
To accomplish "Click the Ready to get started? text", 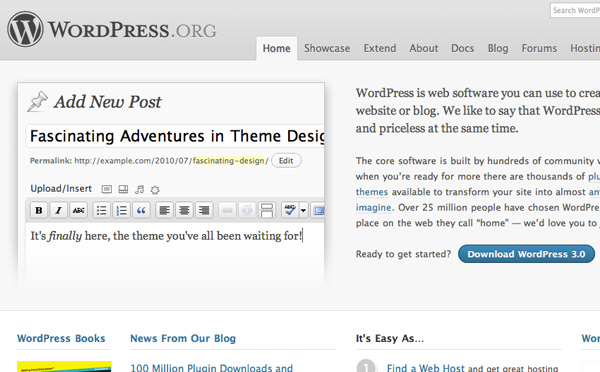I will (403, 254).
